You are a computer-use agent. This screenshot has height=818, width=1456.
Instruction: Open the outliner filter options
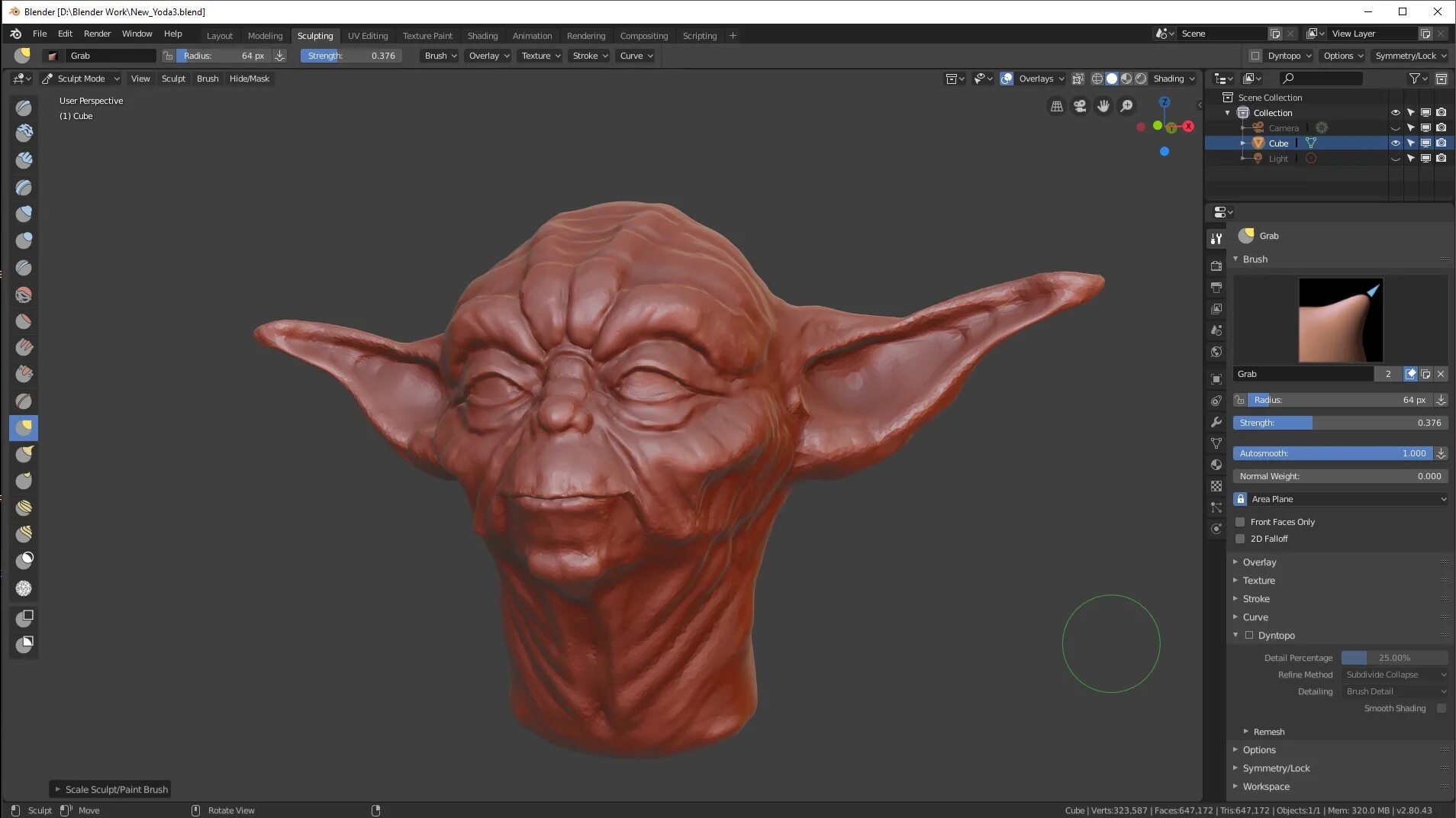coord(1416,79)
